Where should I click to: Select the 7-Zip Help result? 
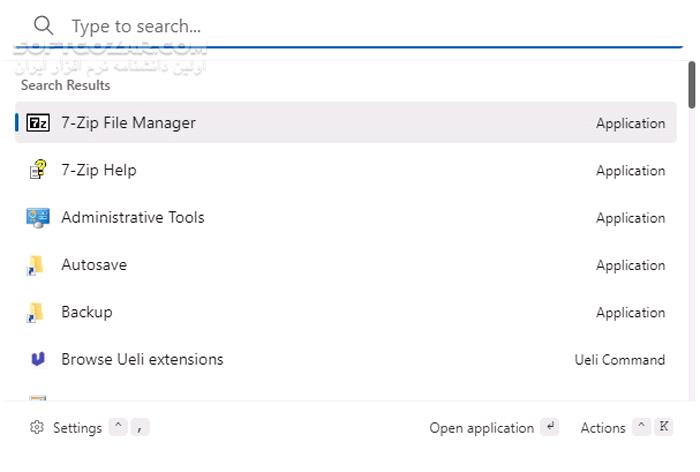tap(346, 170)
